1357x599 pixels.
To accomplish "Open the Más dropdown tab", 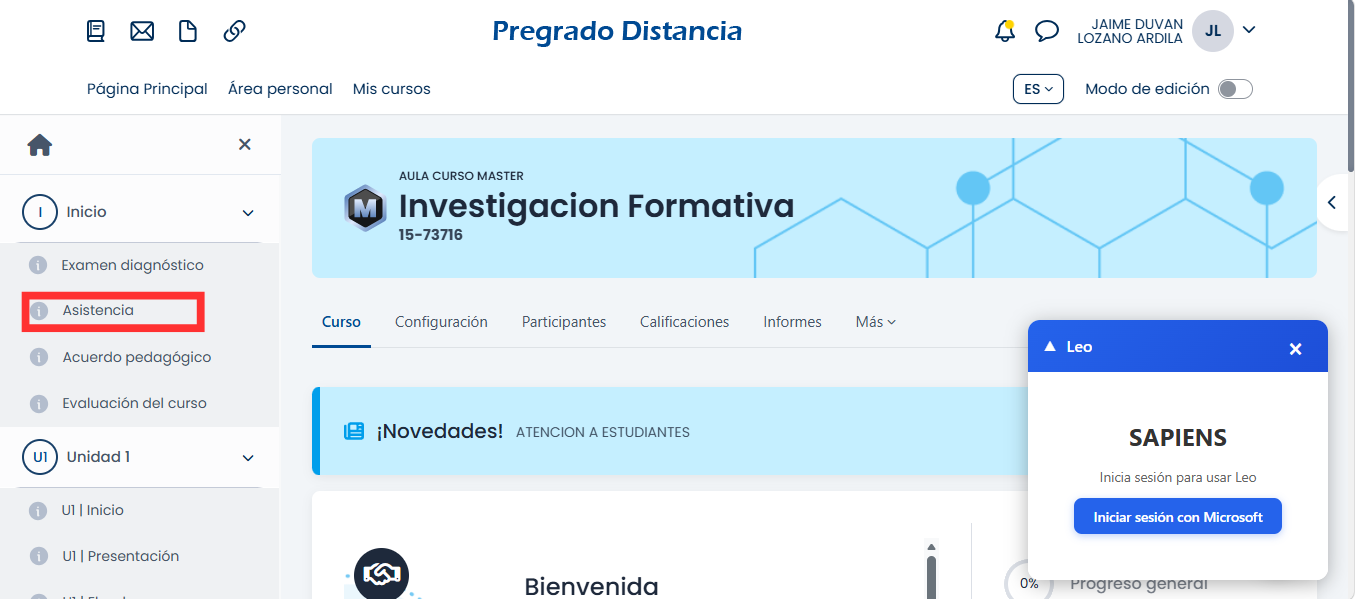I will point(876,322).
